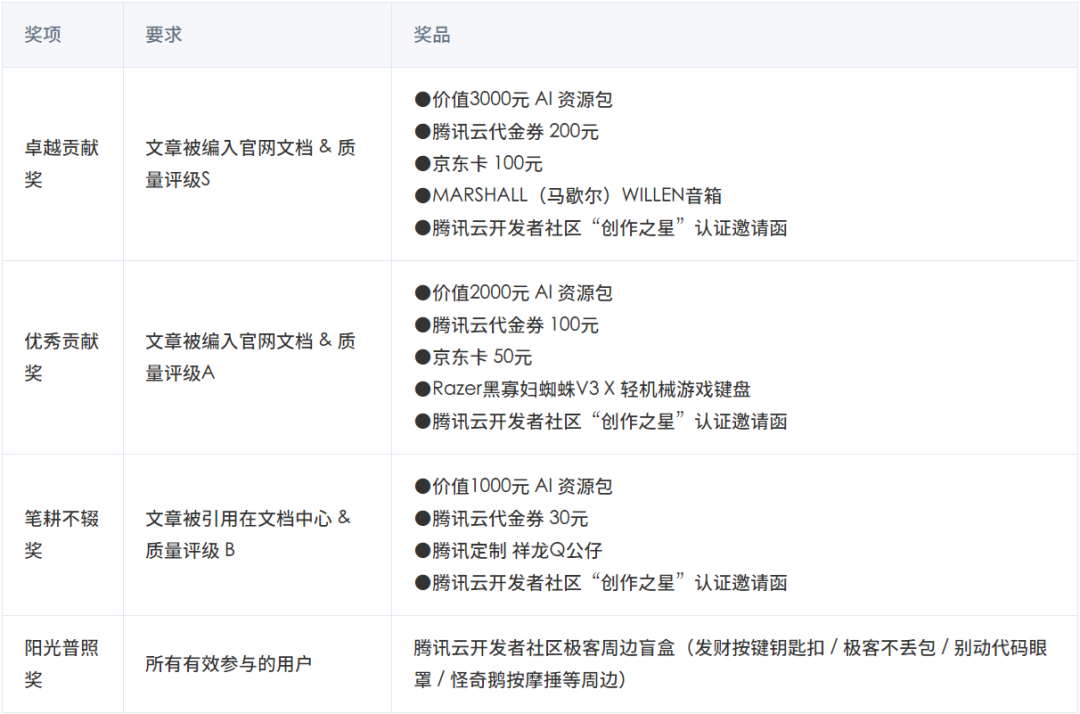1080x714 pixels.
Task: Click 创作之星 invitation line in the 优秀贡献奖 row
Action: coord(601,422)
